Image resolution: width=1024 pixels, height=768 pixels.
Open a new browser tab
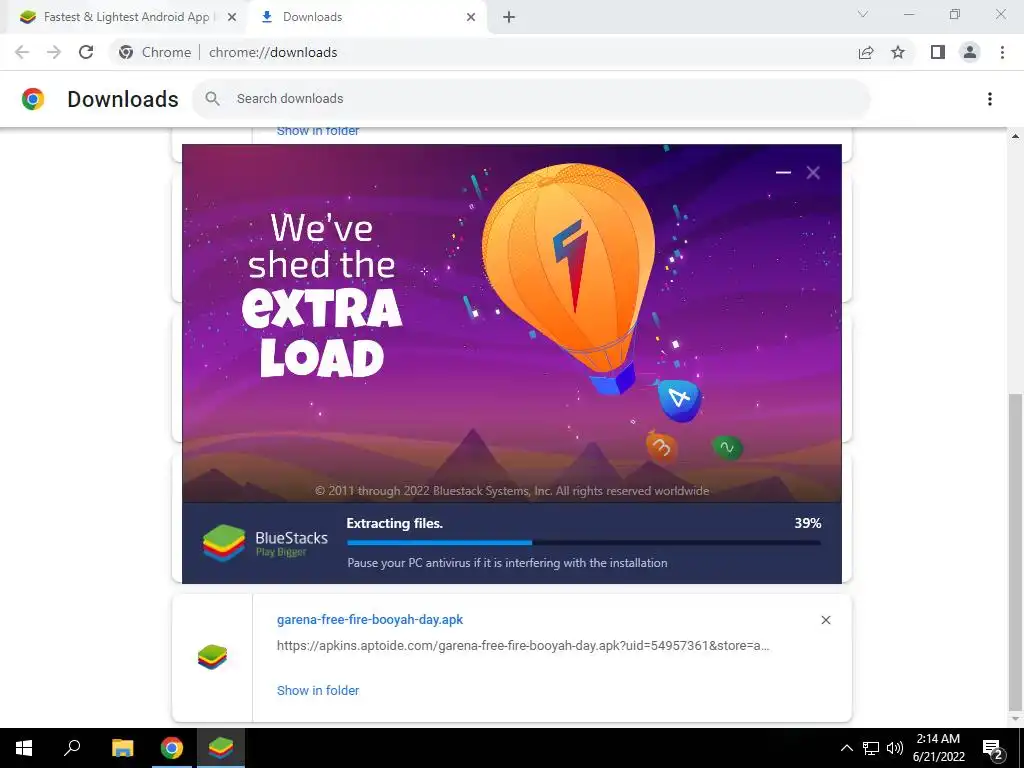coord(509,17)
